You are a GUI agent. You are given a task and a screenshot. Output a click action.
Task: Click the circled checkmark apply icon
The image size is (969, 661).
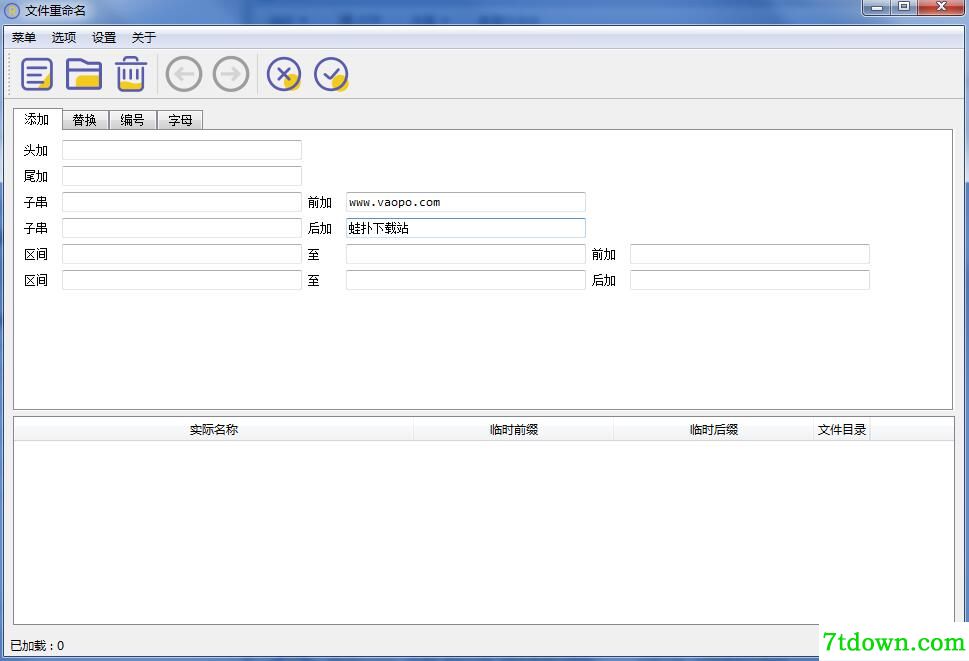coord(331,74)
